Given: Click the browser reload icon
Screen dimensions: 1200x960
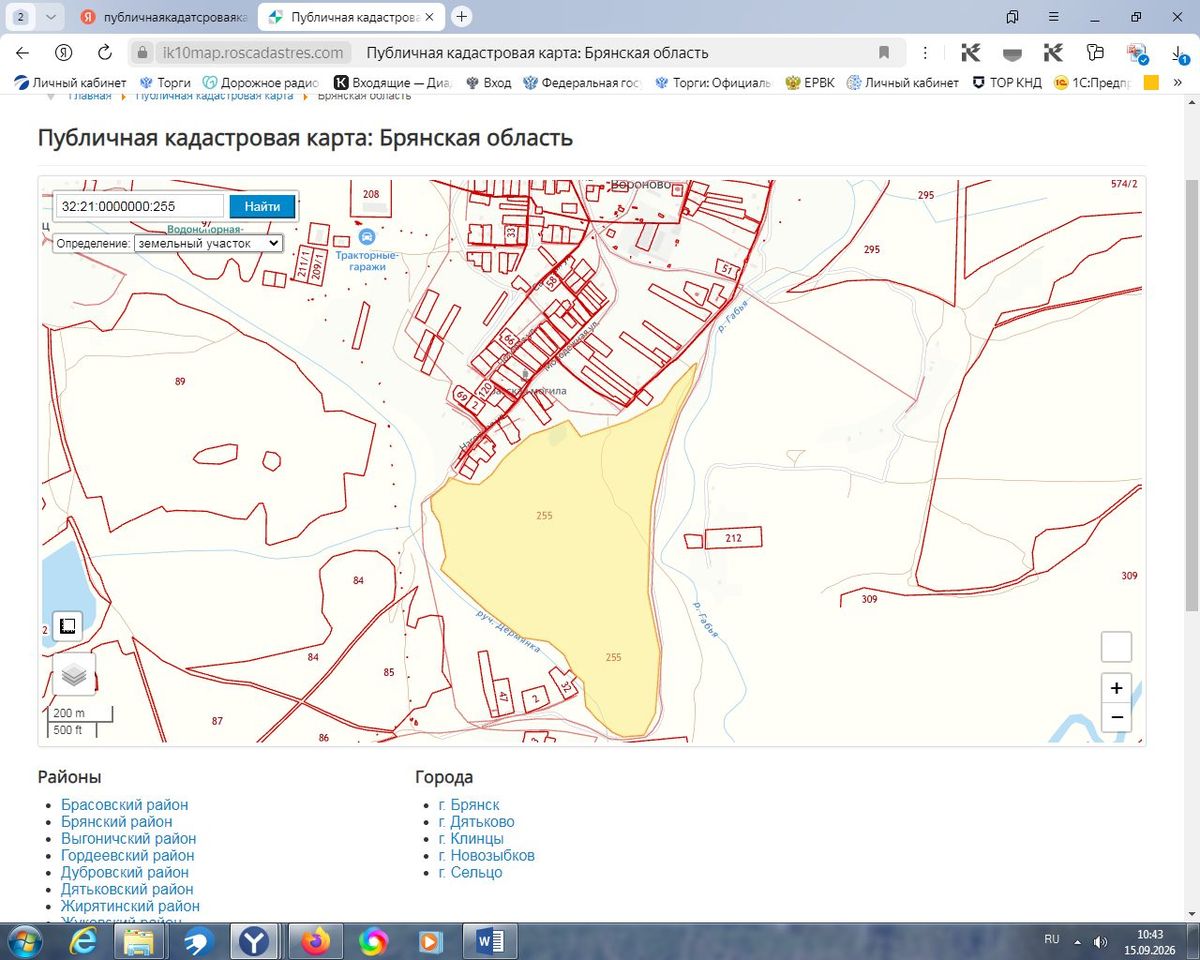Looking at the screenshot, I should (x=104, y=53).
